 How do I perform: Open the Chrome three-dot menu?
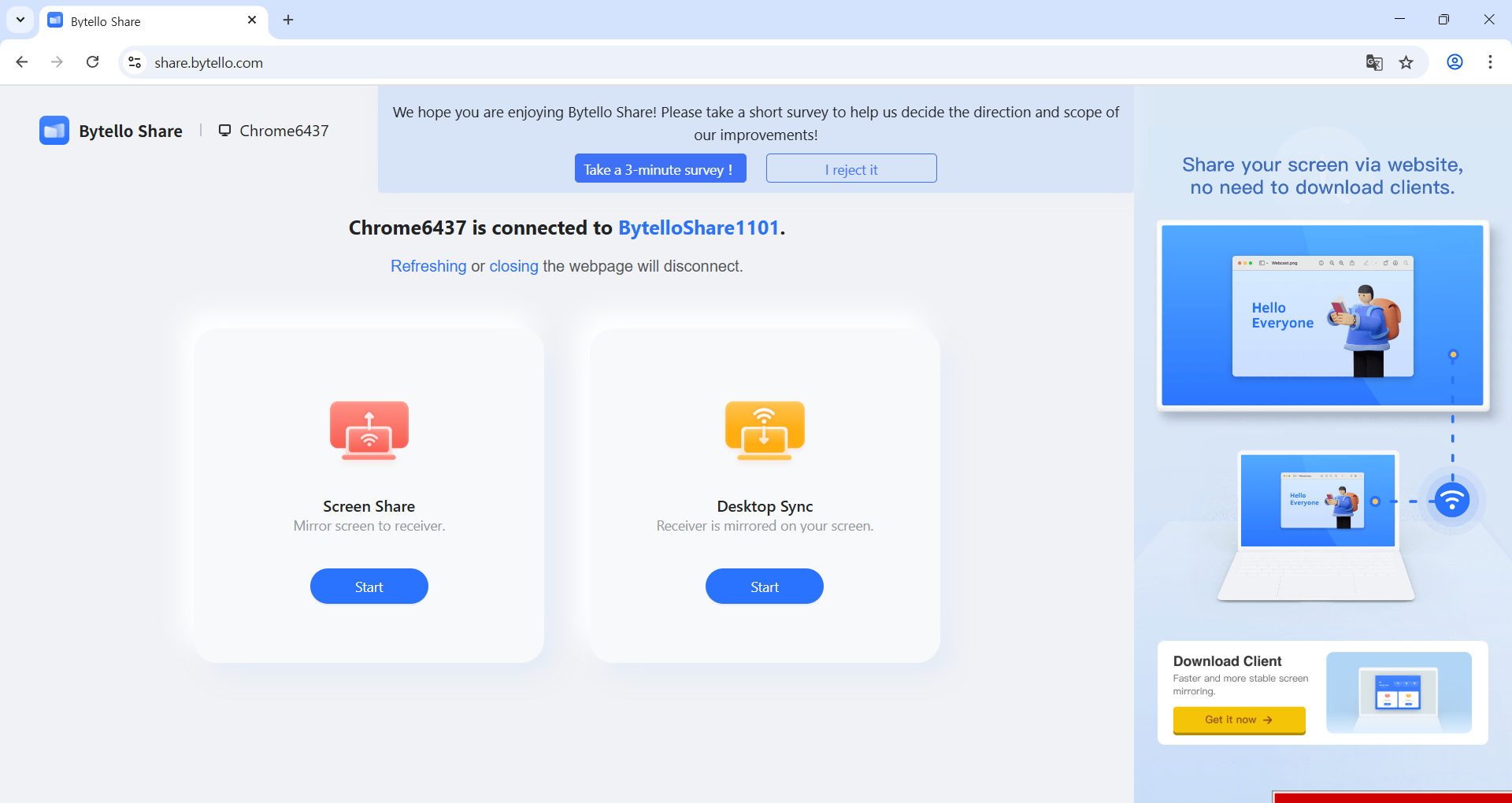(1490, 62)
